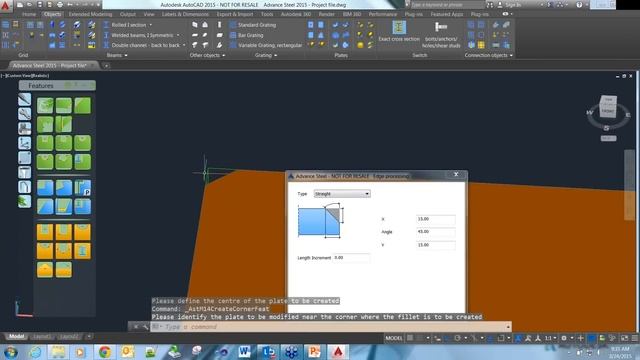Click the first green plate feature icon

click(x=45, y=105)
